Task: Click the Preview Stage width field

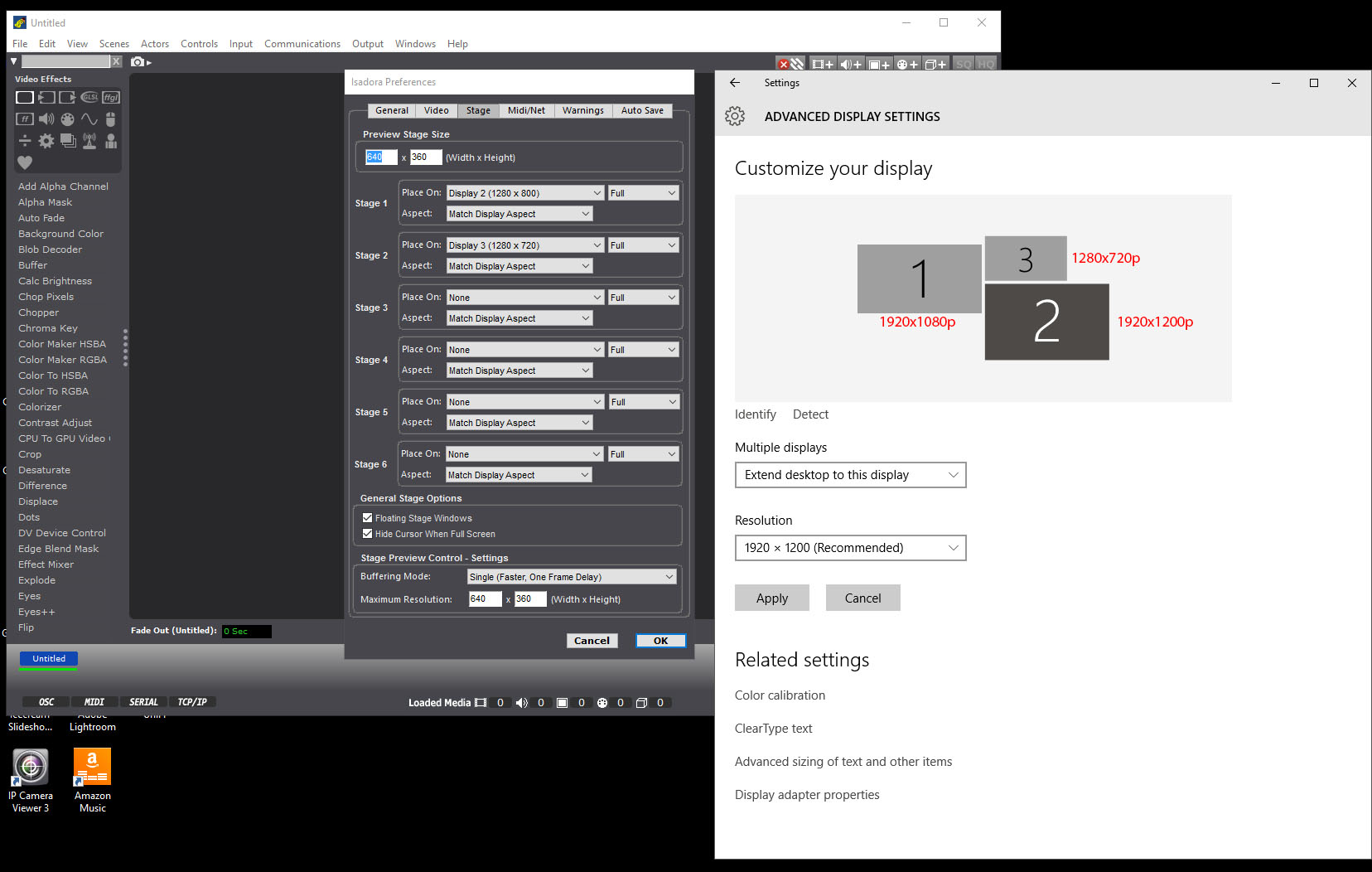Action: click(381, 157)
